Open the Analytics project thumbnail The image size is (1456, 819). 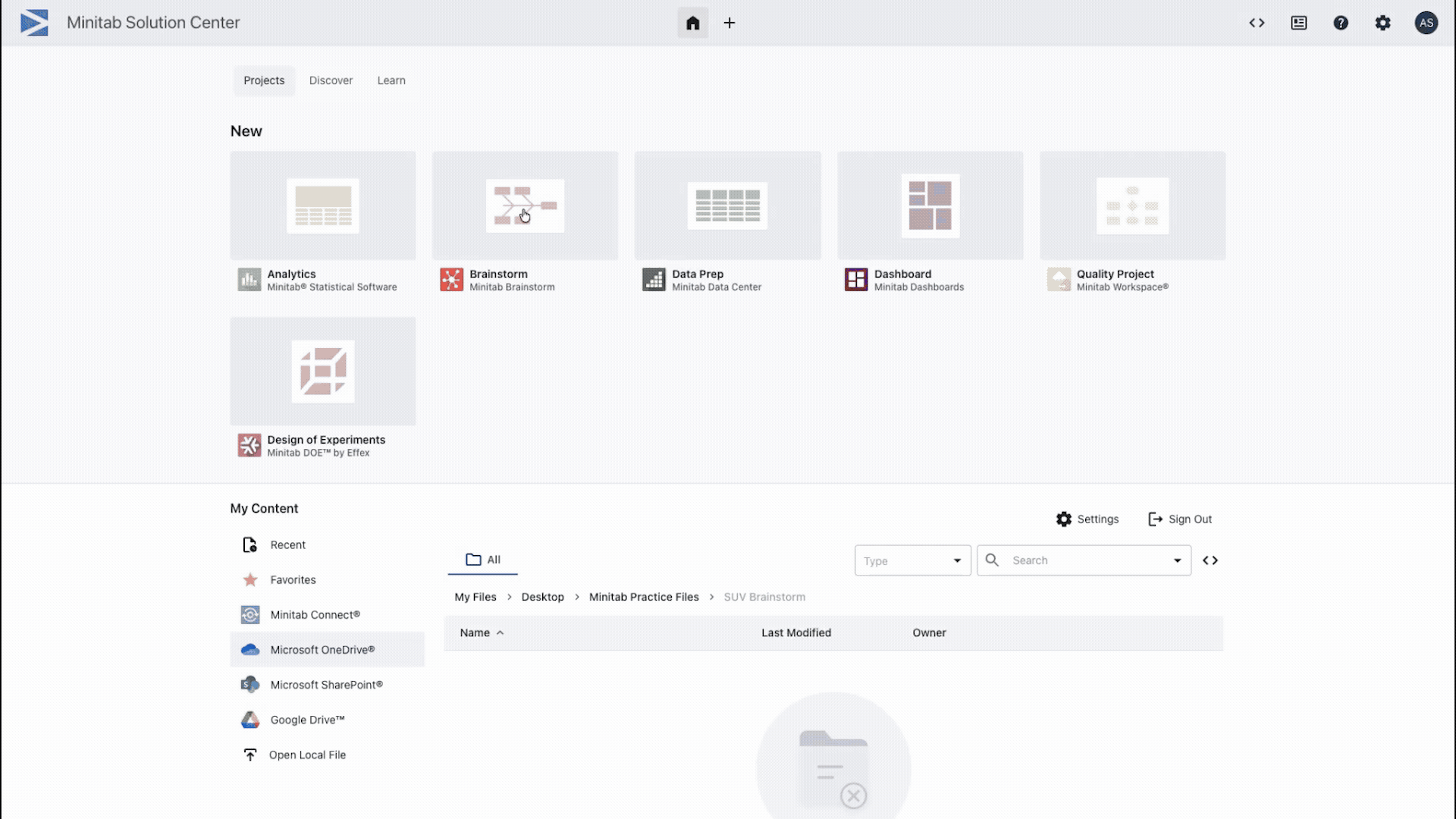click(323, 206)
